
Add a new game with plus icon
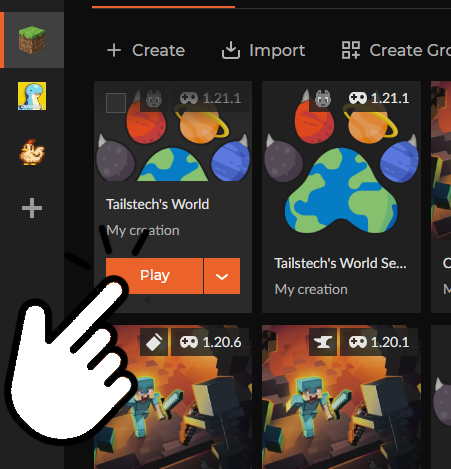click(x=32, y=208)
